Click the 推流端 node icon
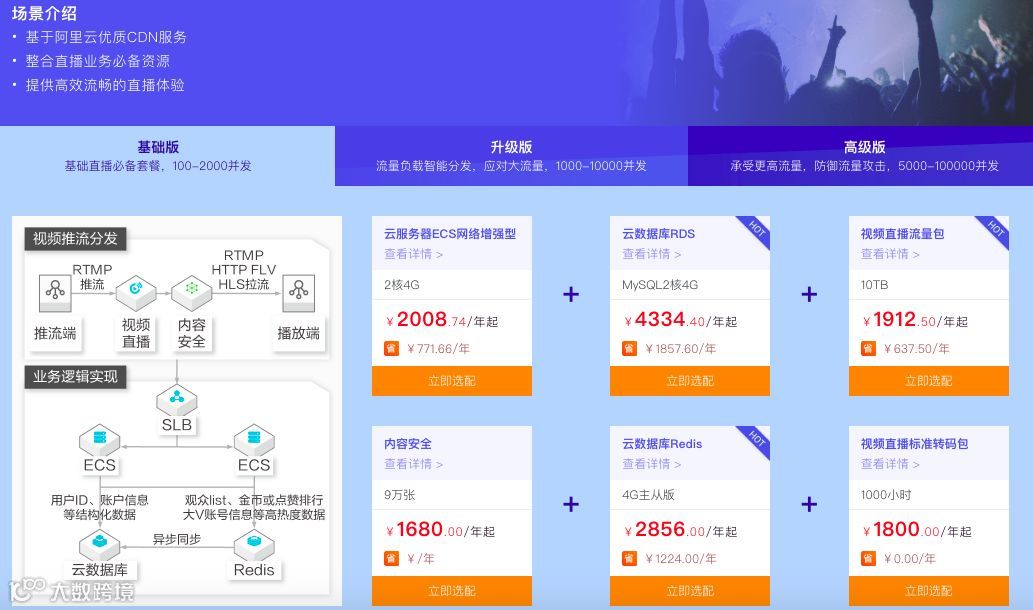Image resolution: width=1033 pixels, height=610 pixels. click(55, 292)
